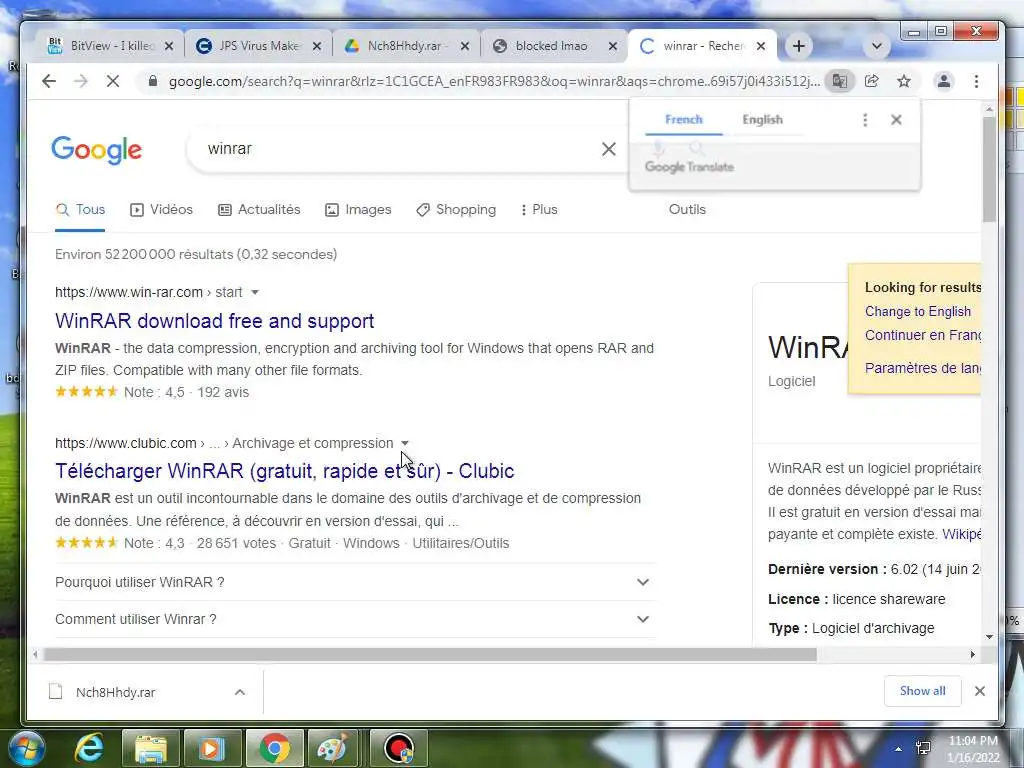Open a new tab with plus button
The width and height of the screenshot is (1024, 768).
[798, 46]
